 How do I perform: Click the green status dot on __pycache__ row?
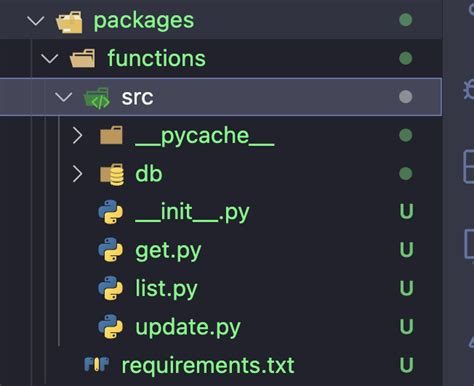tap(406, 135)
